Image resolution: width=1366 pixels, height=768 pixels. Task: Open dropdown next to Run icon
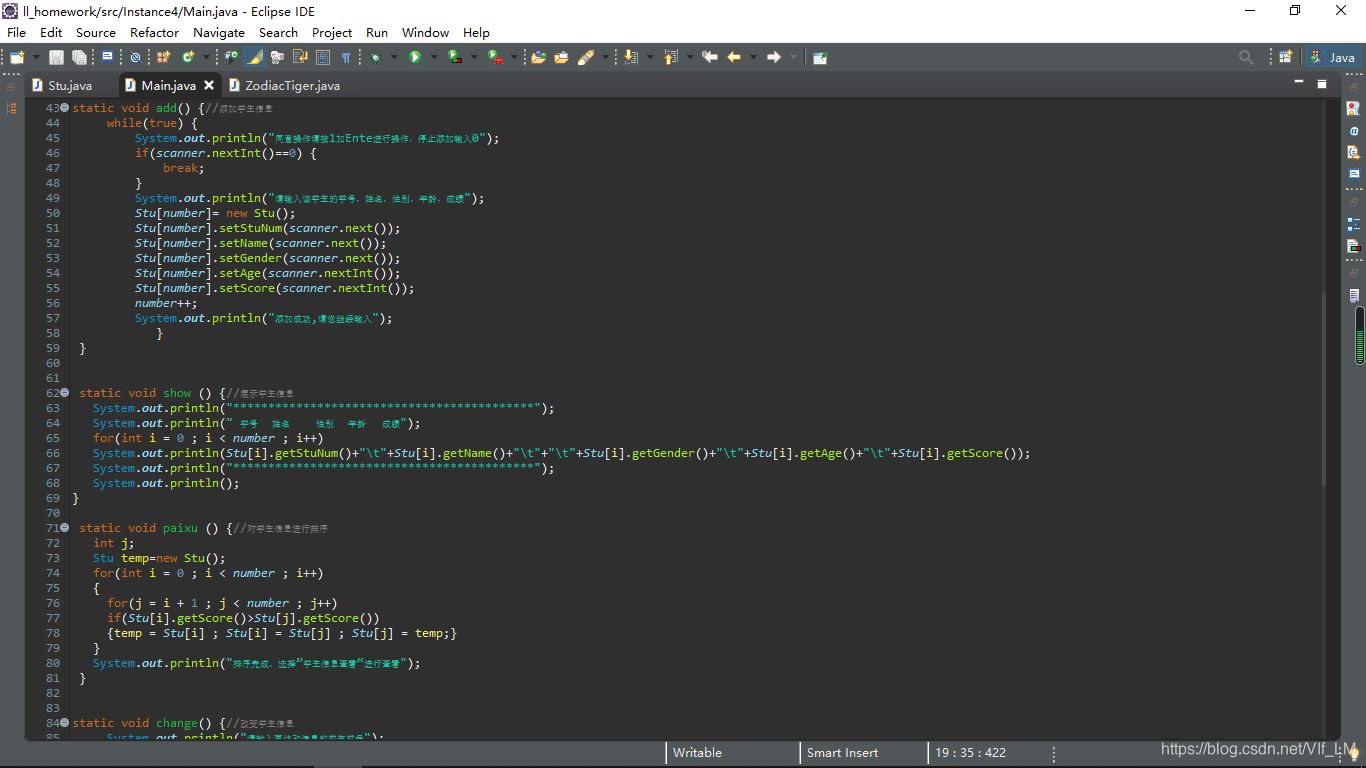tap(434, 57)
